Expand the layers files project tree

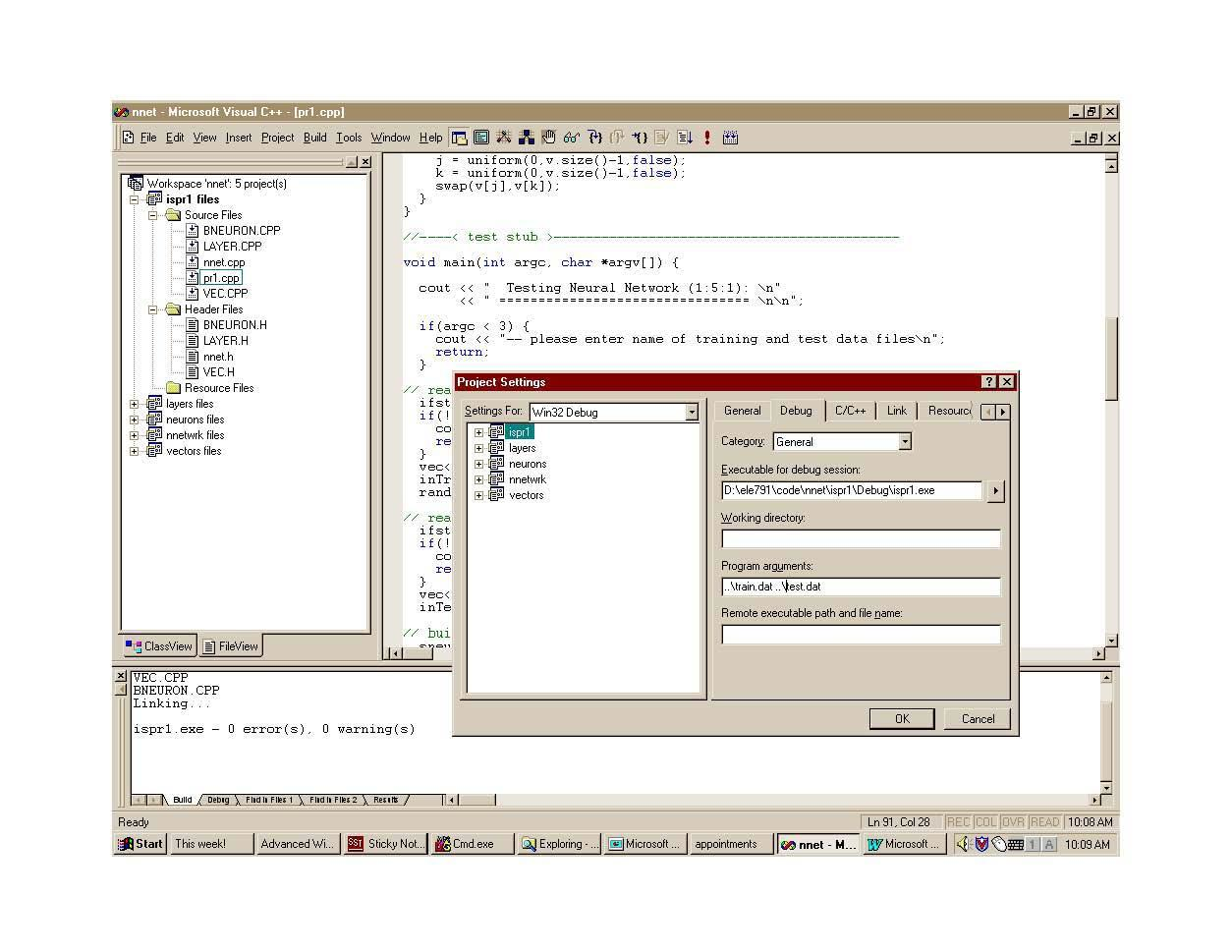pyautogui.click(x=135, y=404)
